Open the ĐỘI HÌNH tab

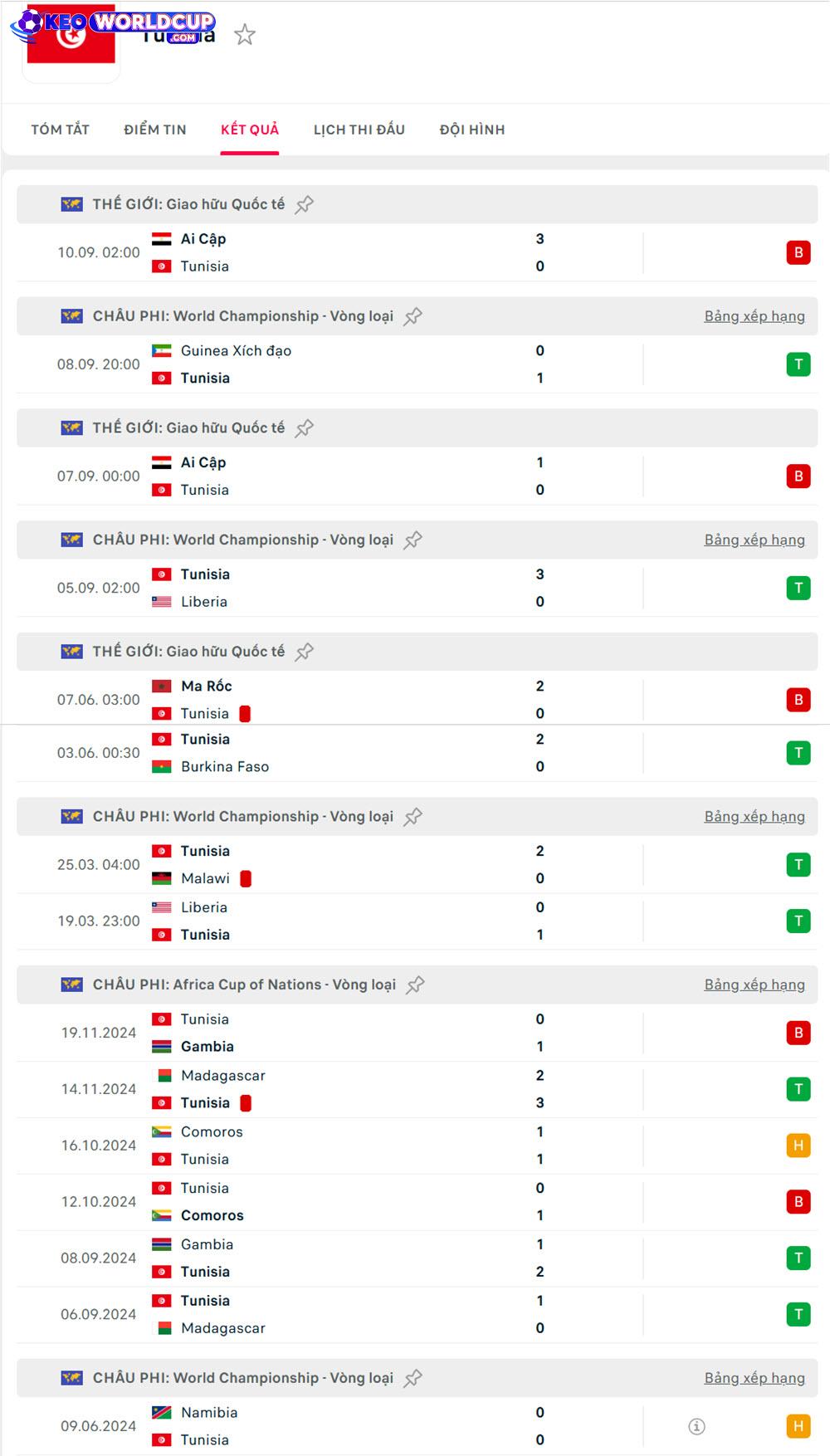click(472, 129)
